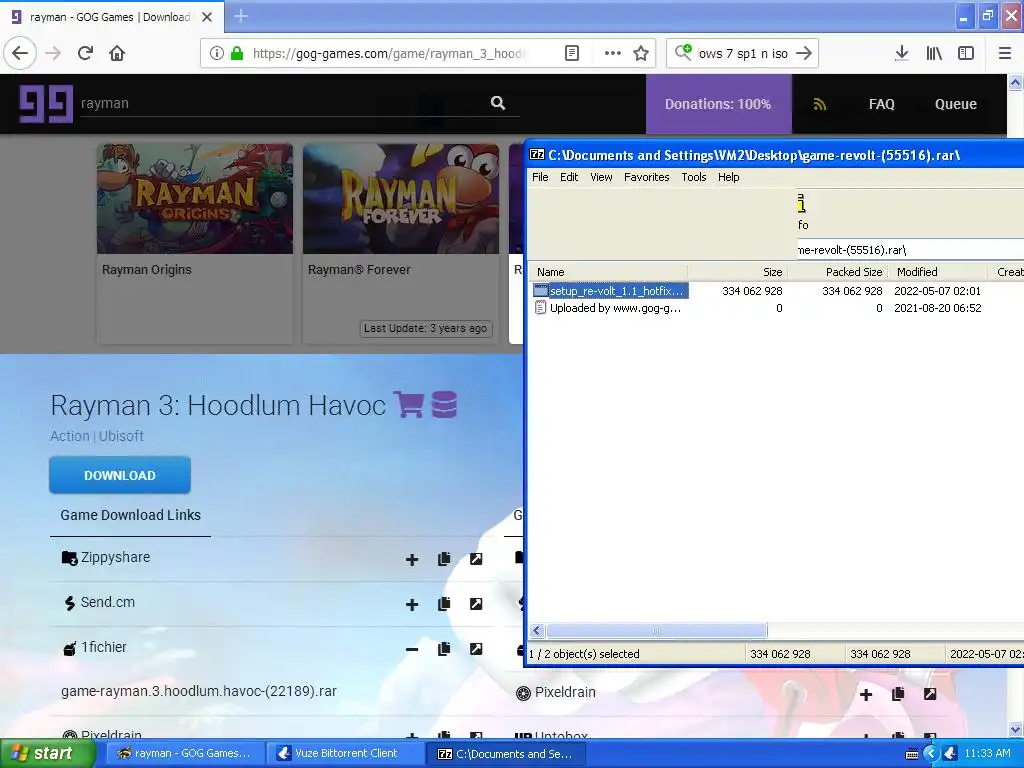Click the search magnifier on gog-games
Viewport: 1024px width, 768px height.
click(498, 103)
